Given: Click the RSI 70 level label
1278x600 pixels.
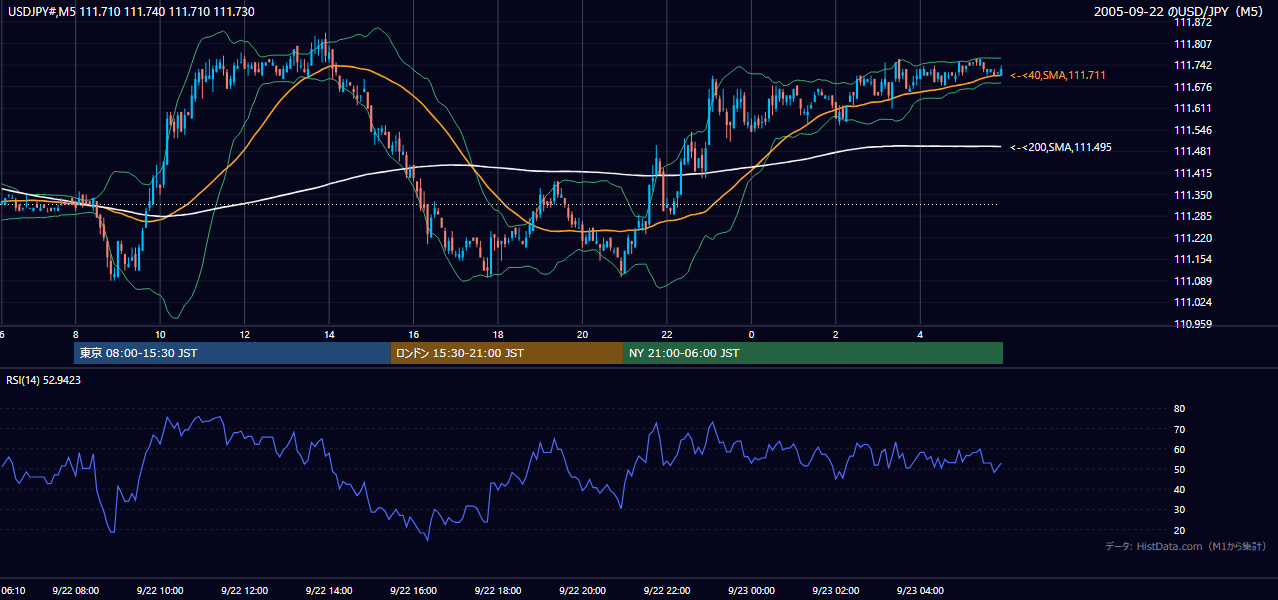Looking at the screenshot, I should (1180, 429).
